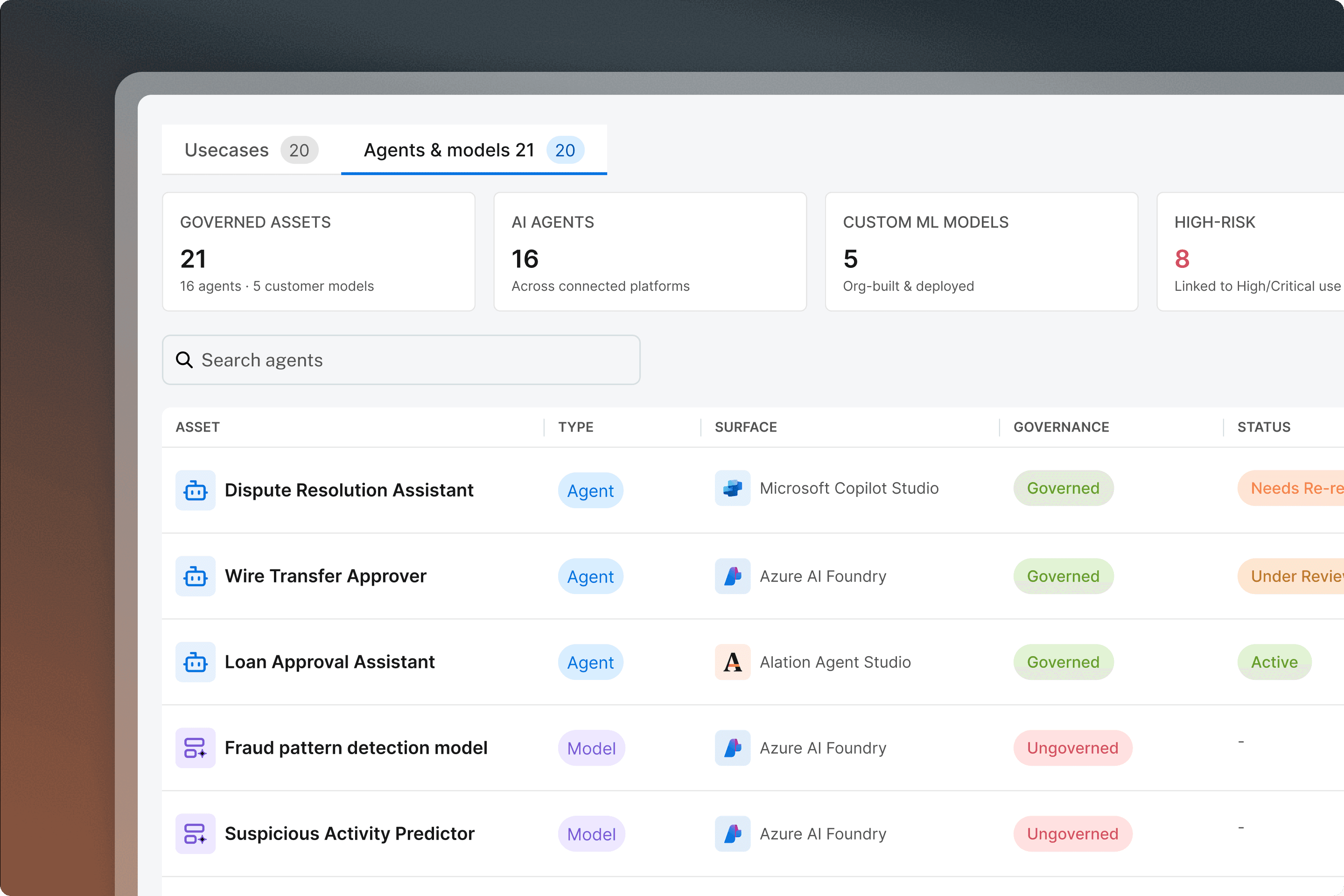Sort by the SURFACE column header
Screen dimensions: 1344x896
point(746,427)
